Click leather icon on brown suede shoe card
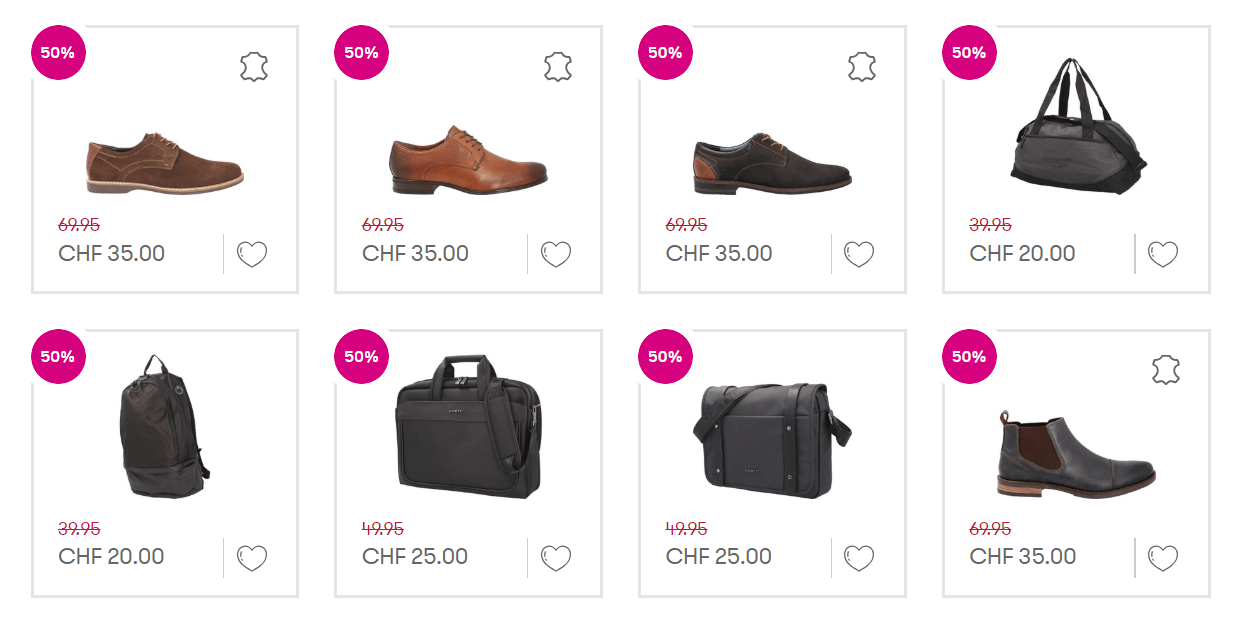Image resolution: width=1257 pixels, height=620 pixels. [x=254, y=68]
